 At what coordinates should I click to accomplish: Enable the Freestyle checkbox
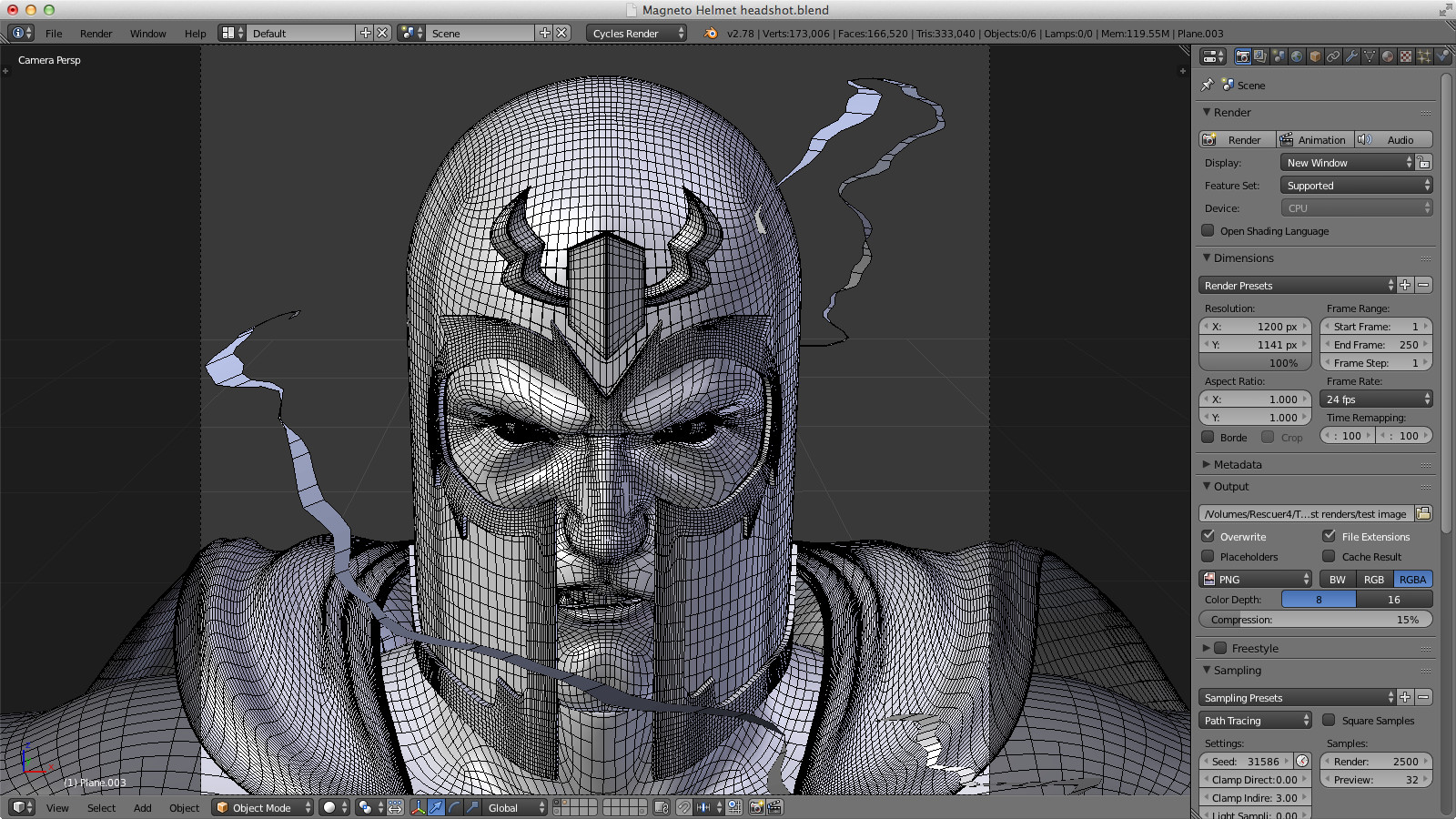coord(1220,648)
